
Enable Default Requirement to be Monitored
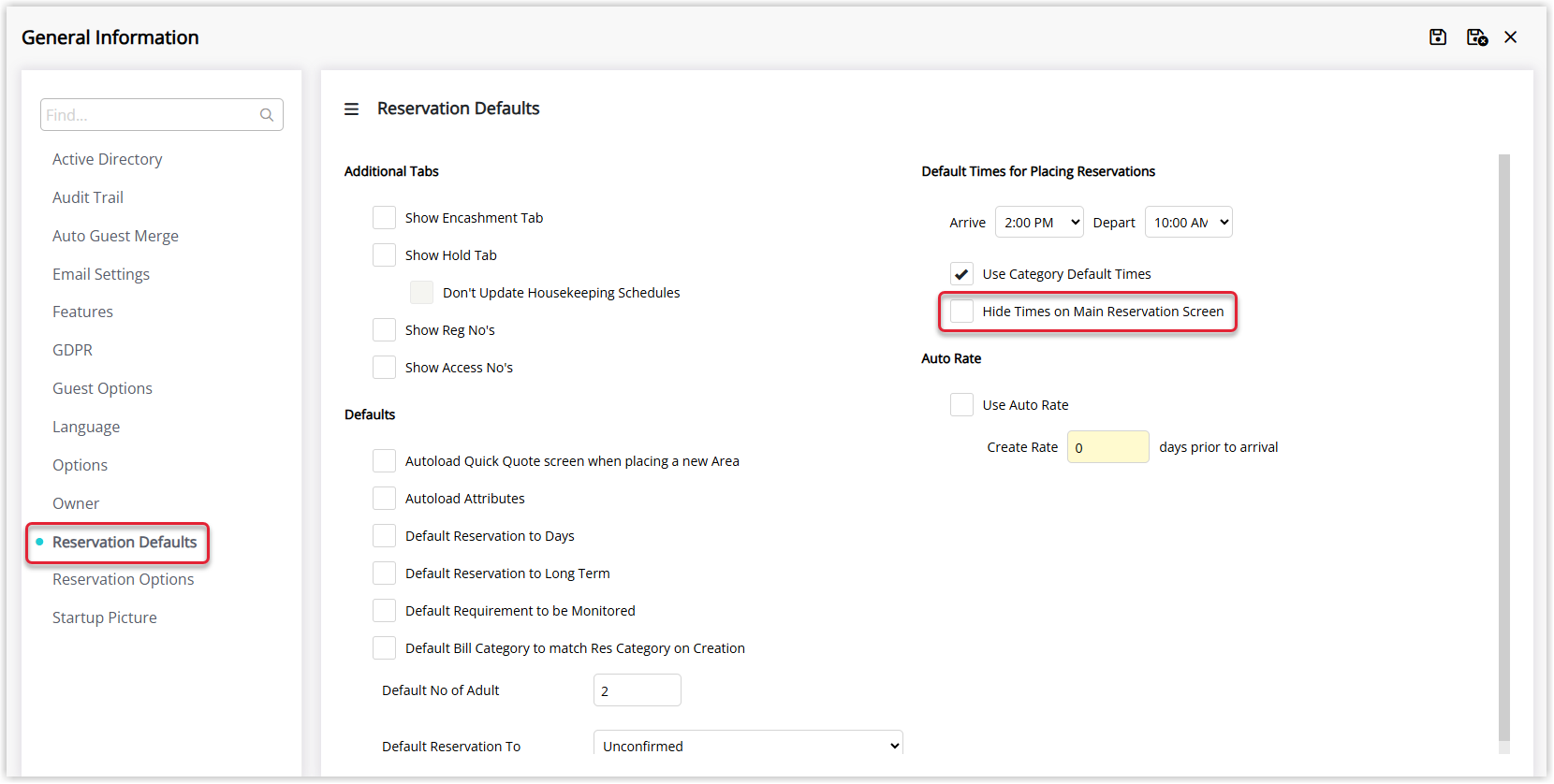pyautogui.click(x=384, y=611)
